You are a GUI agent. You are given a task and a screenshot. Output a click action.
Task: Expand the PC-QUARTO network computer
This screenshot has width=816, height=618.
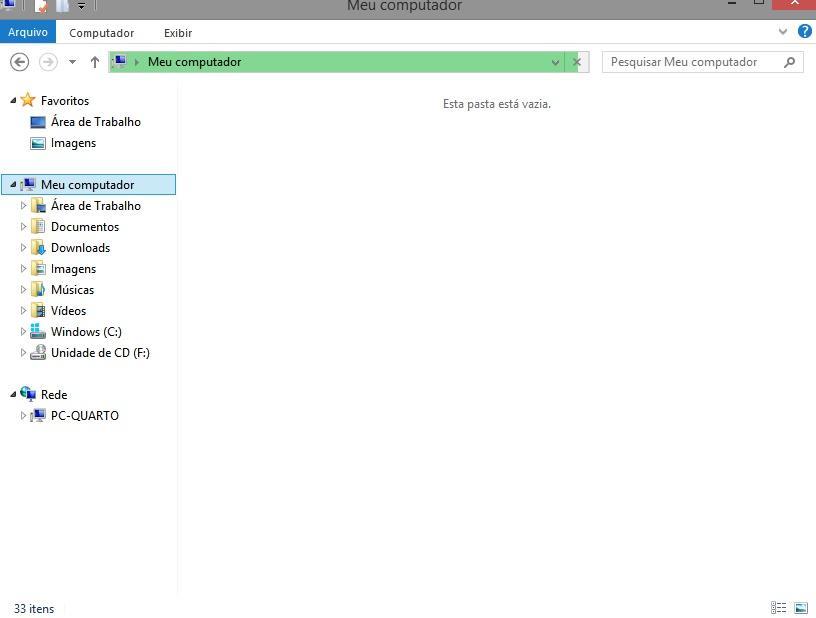pyautogui.click(x=23, y=415)
